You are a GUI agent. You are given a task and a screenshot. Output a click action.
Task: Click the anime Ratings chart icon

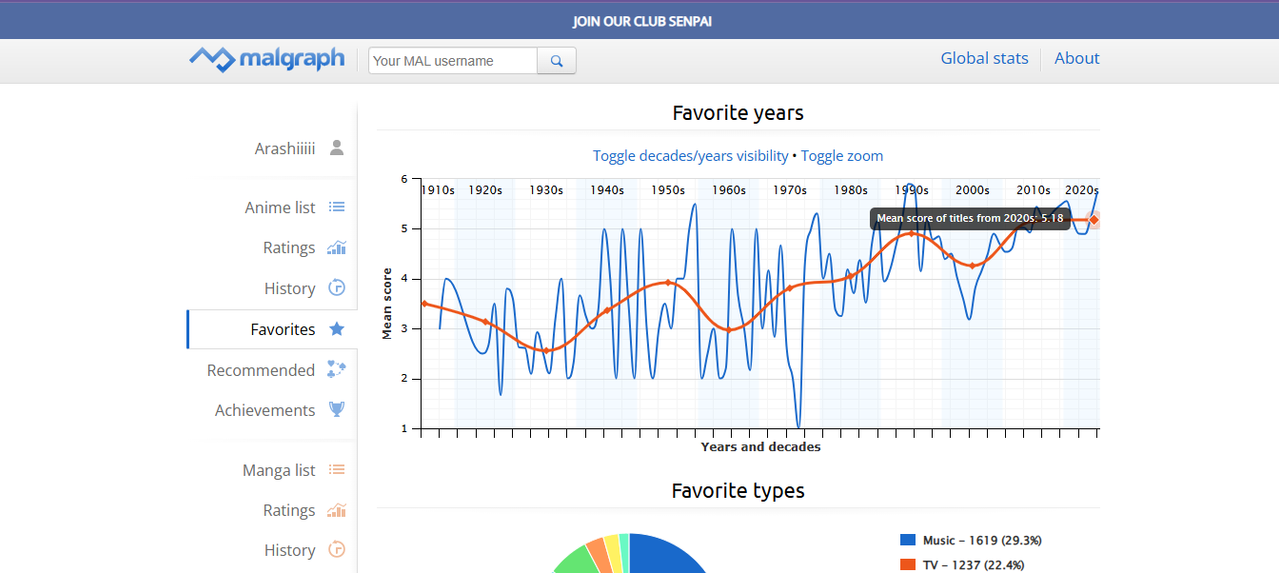click(337, 247)
